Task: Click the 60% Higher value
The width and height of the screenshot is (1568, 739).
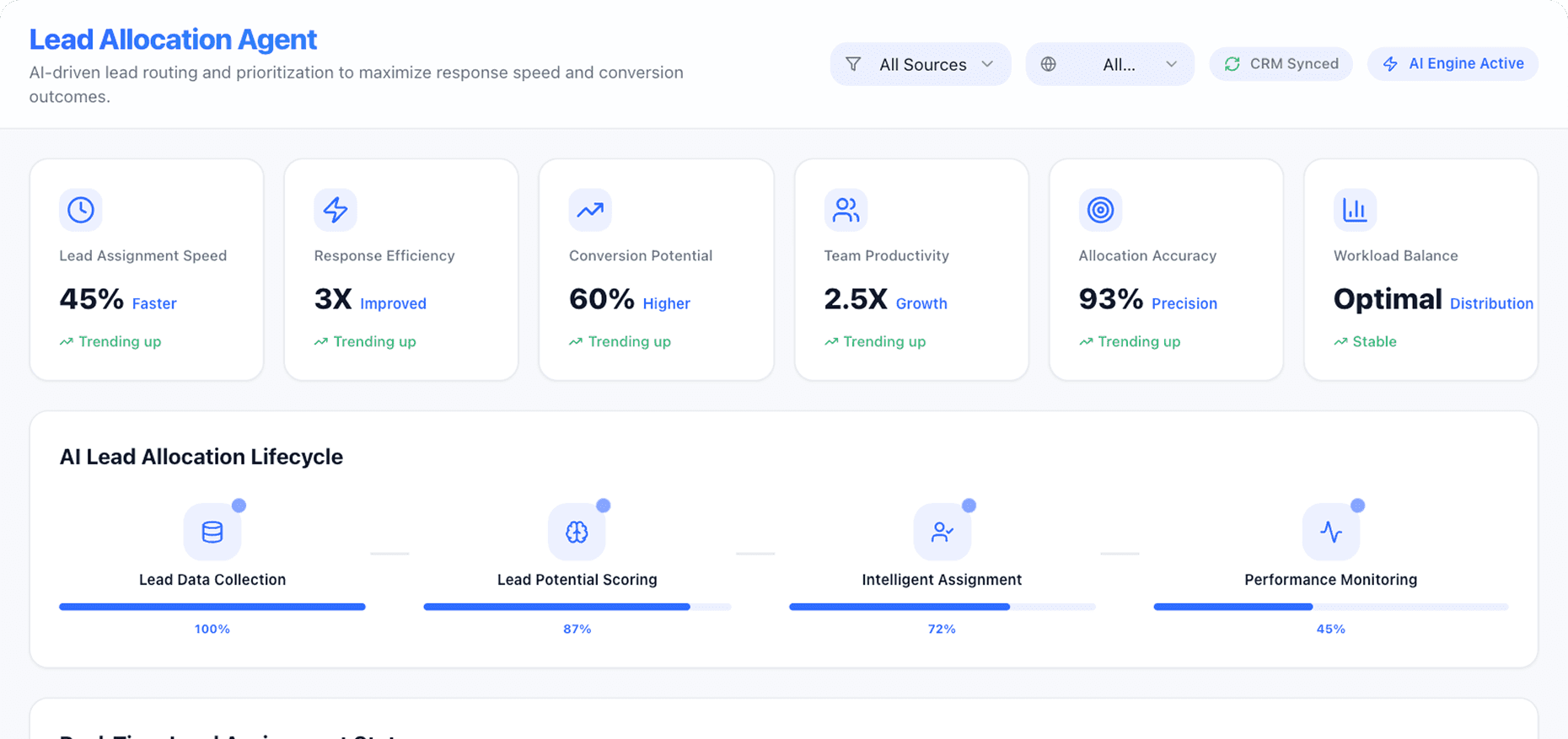Action: click(x=630, y=299)
